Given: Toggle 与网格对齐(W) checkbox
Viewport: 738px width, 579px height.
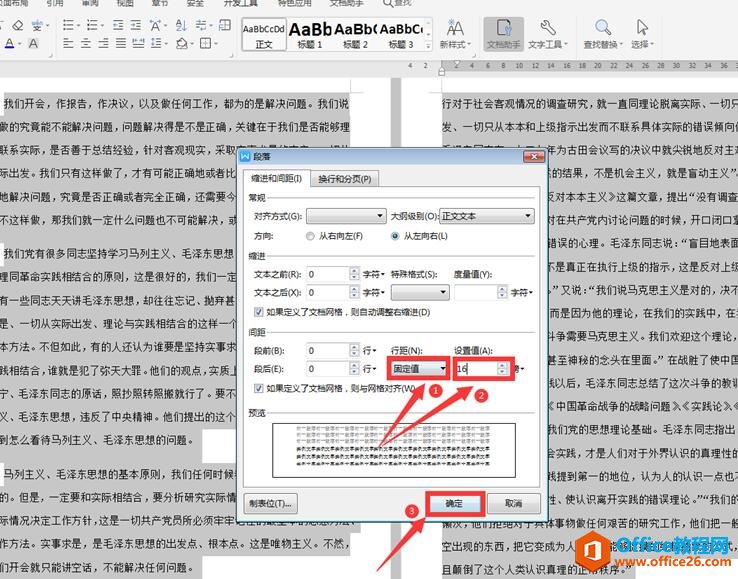Looking at the screenshot, I should coord(258,388).
